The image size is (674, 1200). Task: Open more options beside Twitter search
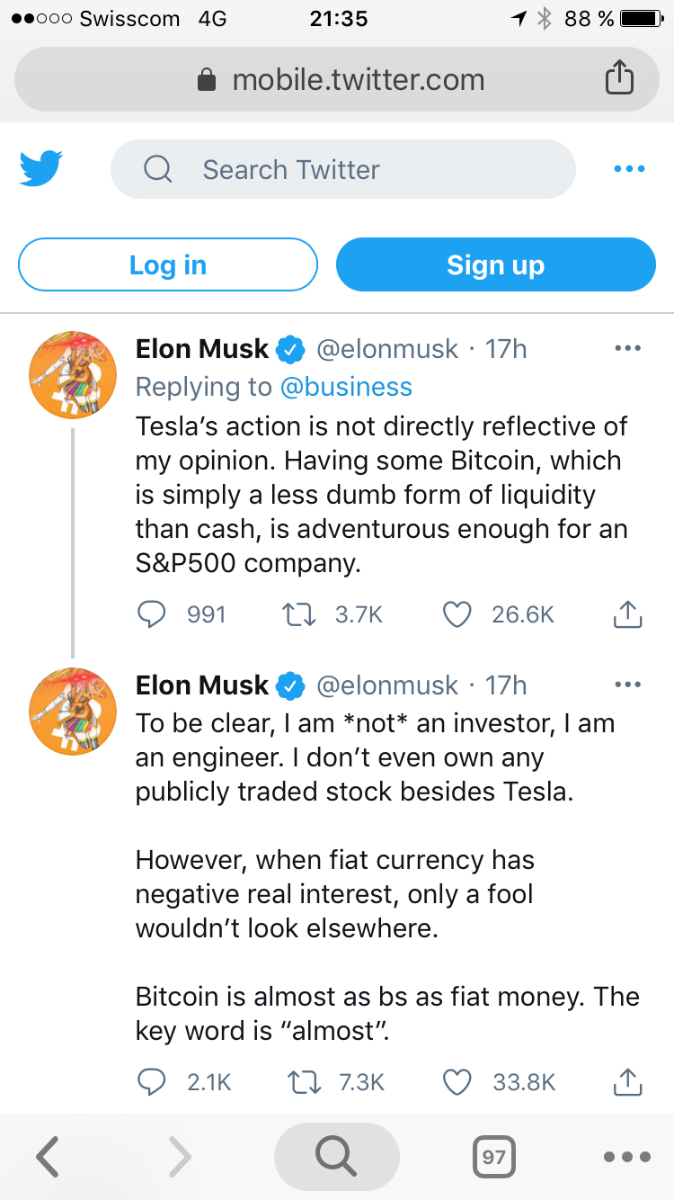tap(629, 169)
